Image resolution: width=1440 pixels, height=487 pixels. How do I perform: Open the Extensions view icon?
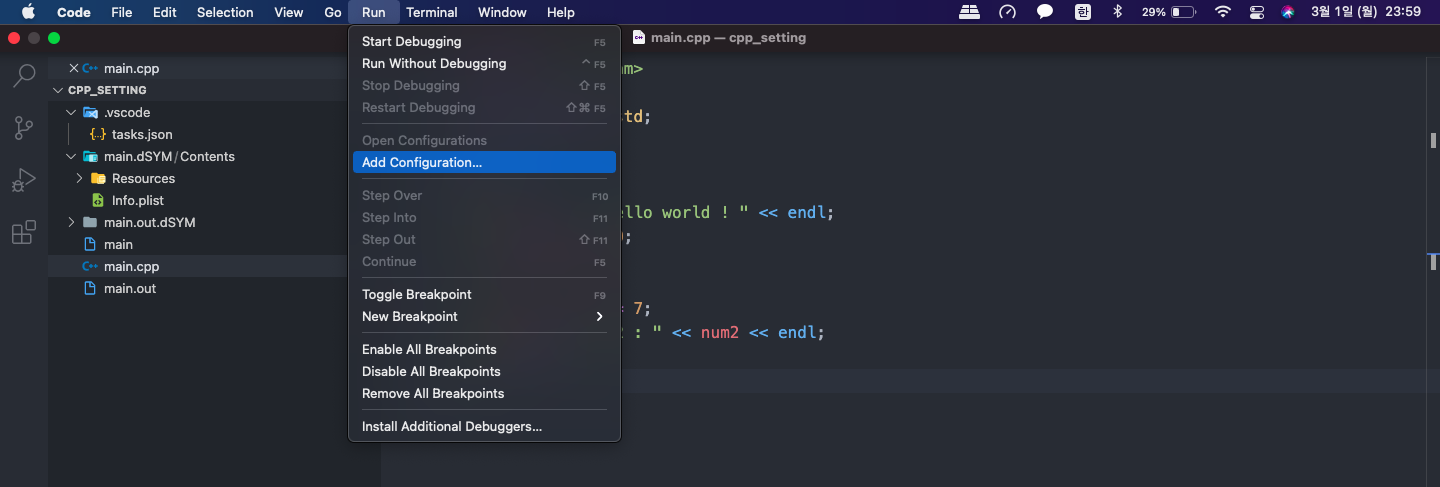[x=24, y=234]
